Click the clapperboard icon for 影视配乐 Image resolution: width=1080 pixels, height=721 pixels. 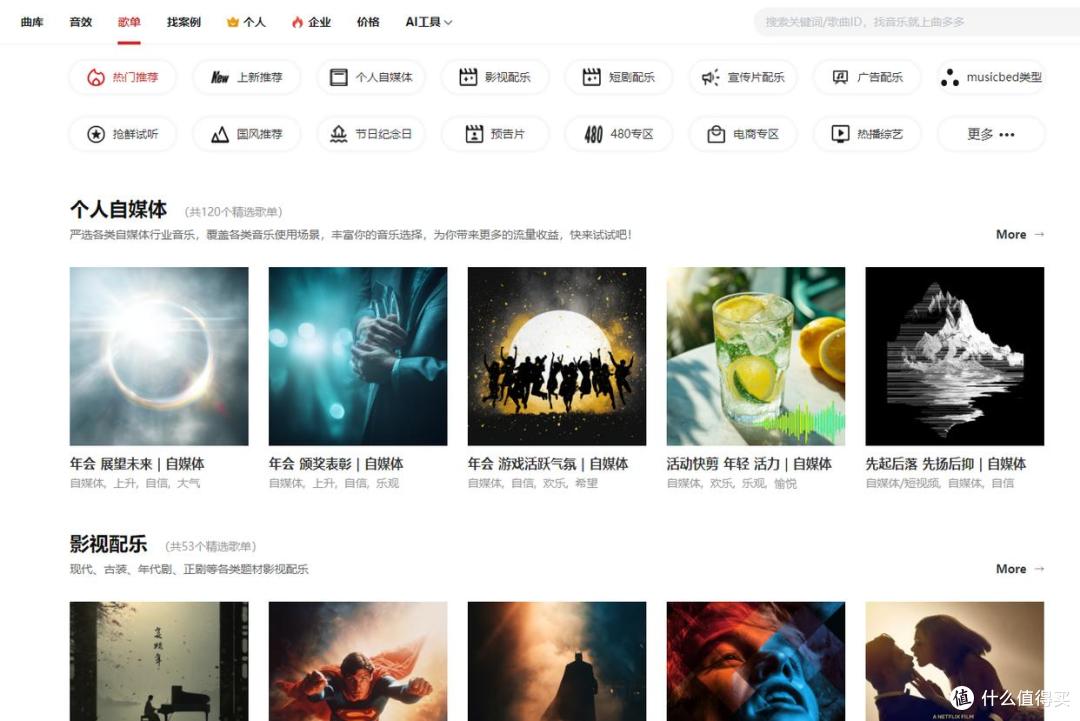468,77
